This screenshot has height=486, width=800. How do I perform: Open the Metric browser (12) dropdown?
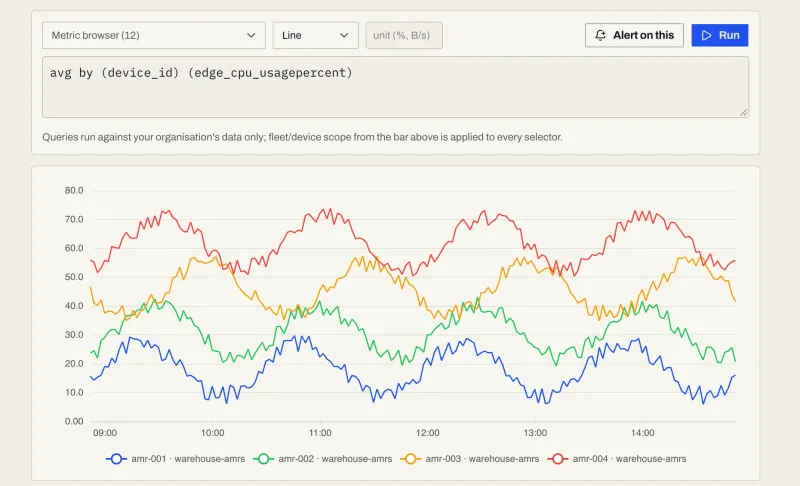point(154,35)
